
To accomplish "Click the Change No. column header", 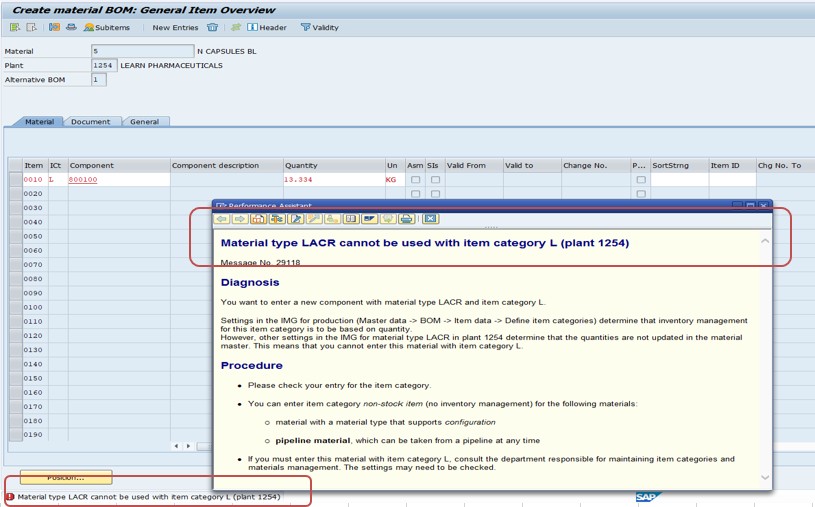I will tap(595, 165).
